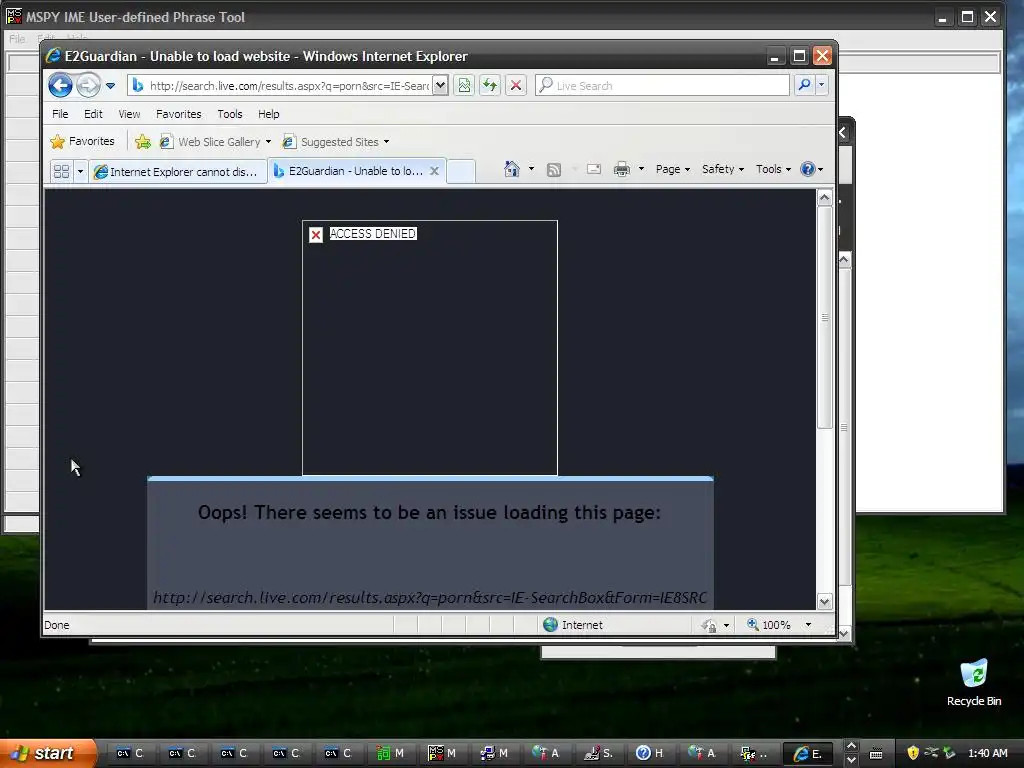1024x768 pixels.
Task: Go back with the Back arrow button
Action: click(x=60, y=86)
